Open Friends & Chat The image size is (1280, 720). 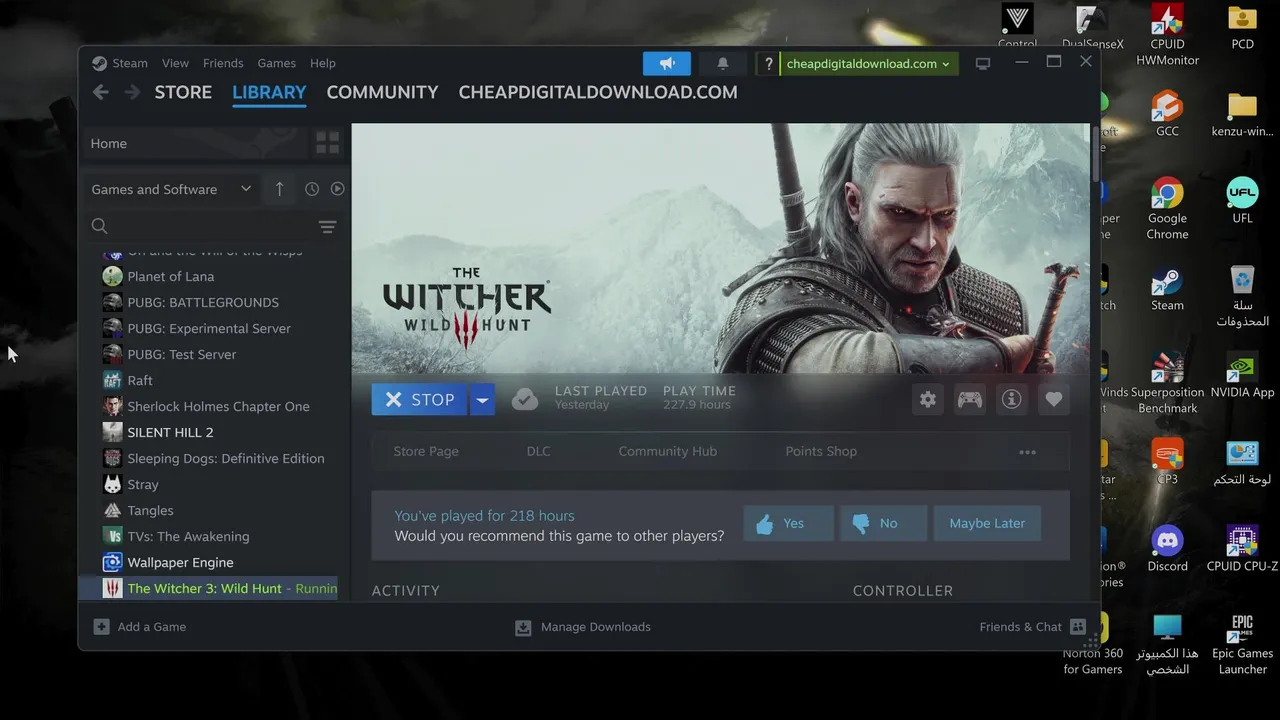tap(1032, 627)
